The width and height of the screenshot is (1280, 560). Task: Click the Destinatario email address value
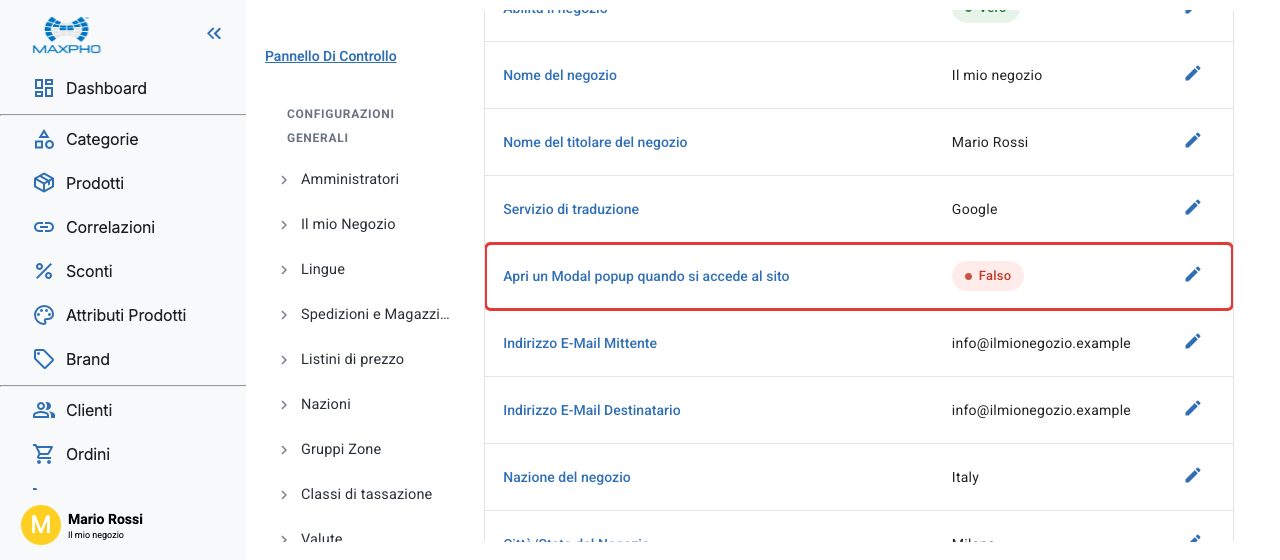pos(1041,410)
